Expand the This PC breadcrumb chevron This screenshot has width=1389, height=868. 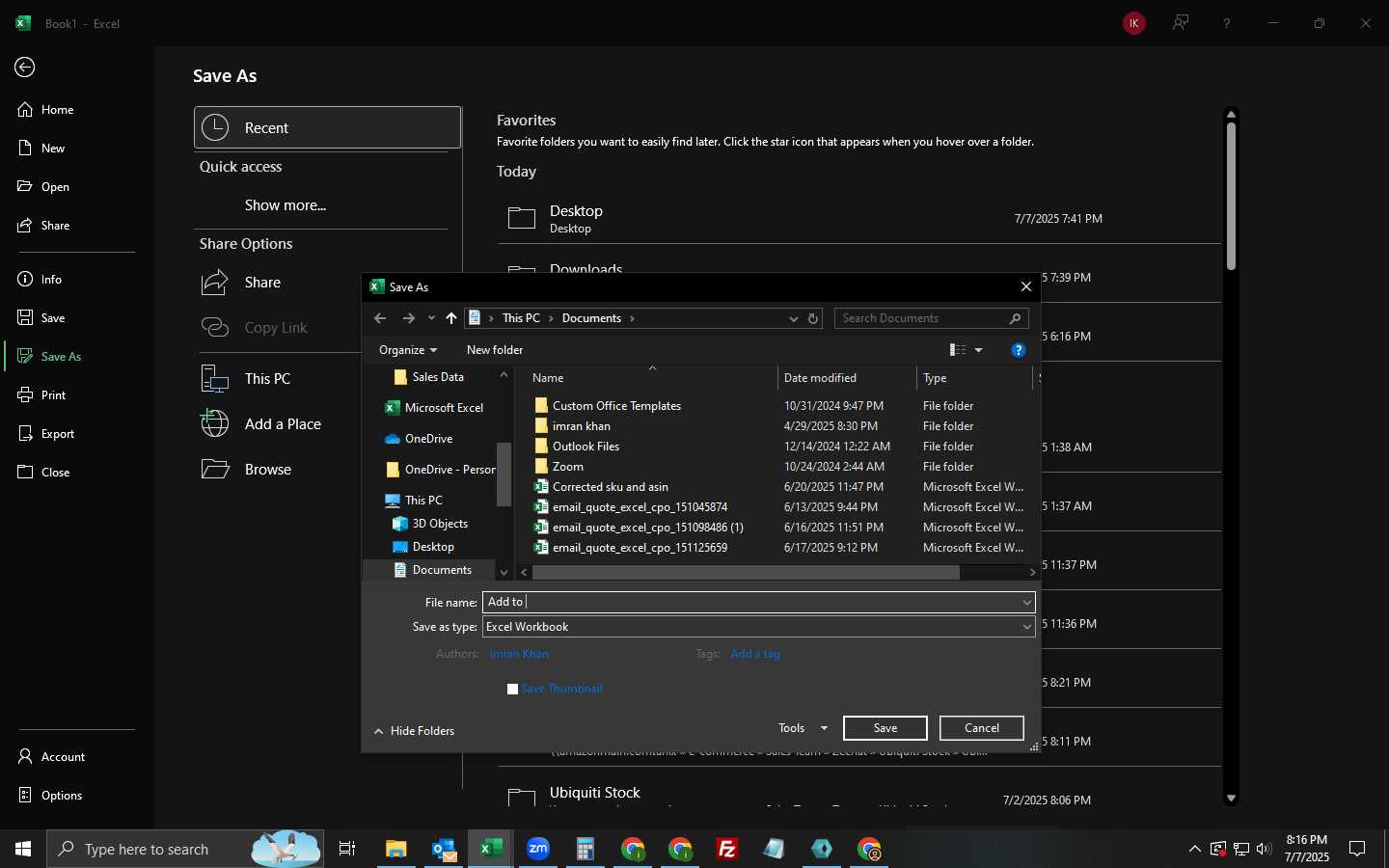click(551, 318)
